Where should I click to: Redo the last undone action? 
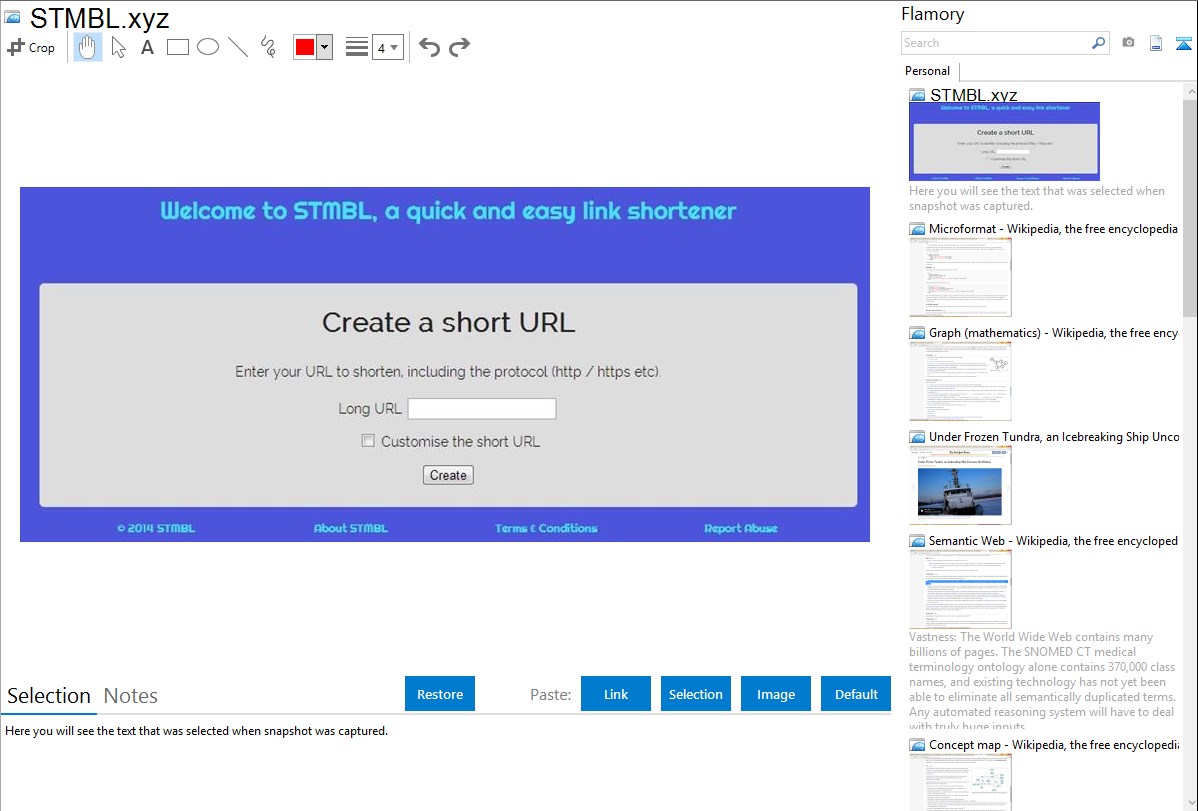coord(459,47)
